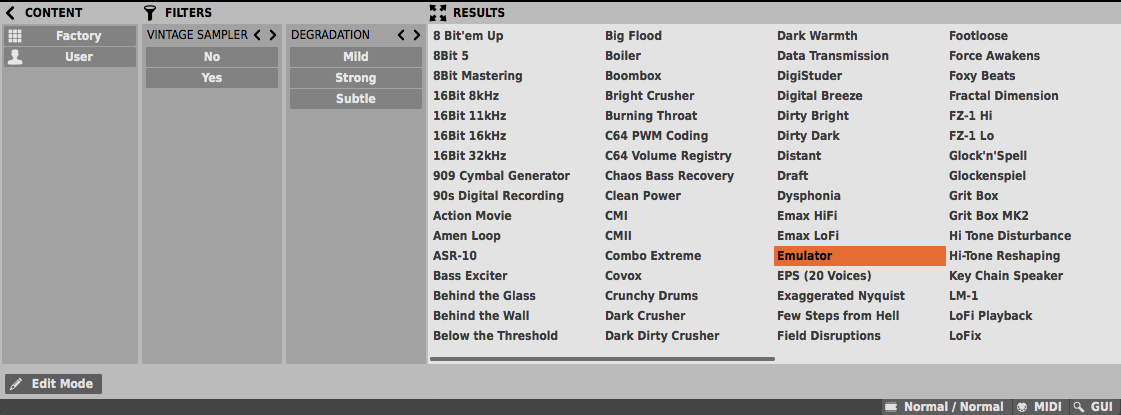Screen dimensions: 1121x415
Task: Click the Factory grid icon
Action: tap(15, 36)
